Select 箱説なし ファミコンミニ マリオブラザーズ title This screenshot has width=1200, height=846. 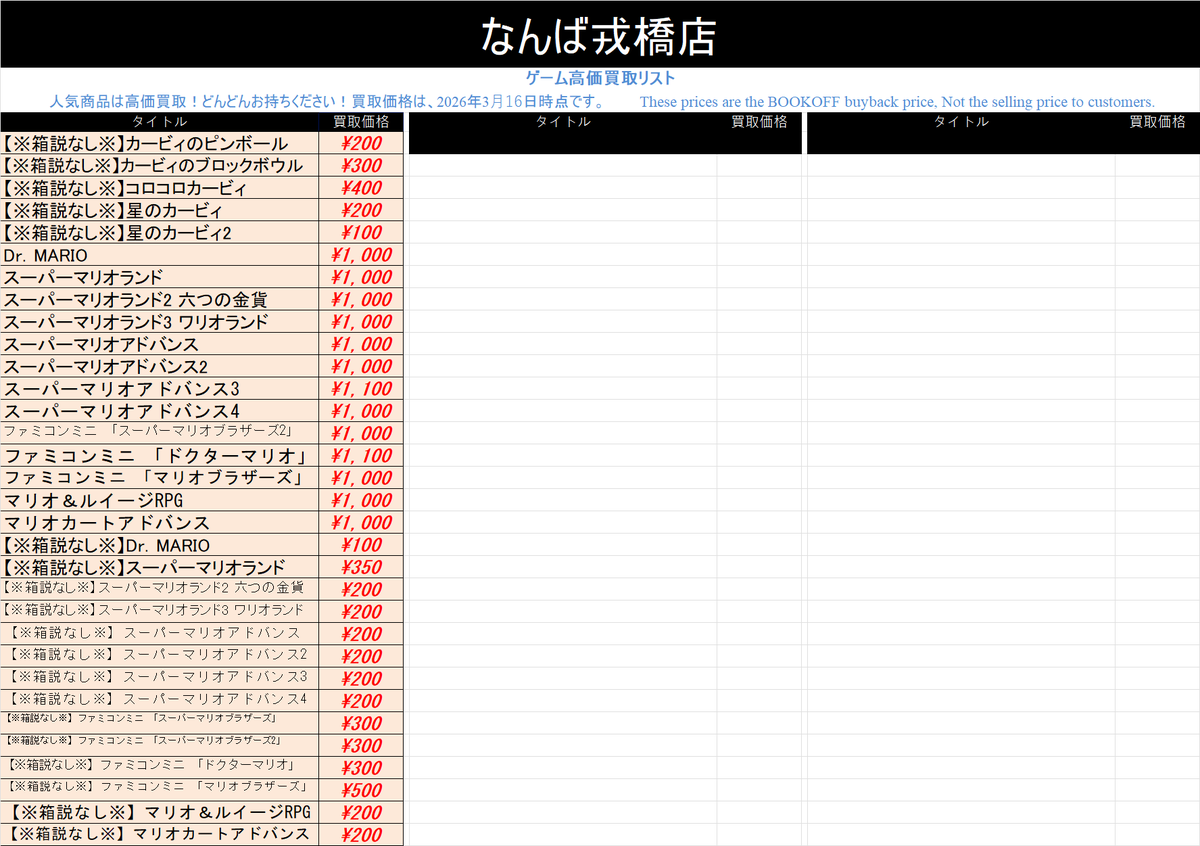[160, 790]
